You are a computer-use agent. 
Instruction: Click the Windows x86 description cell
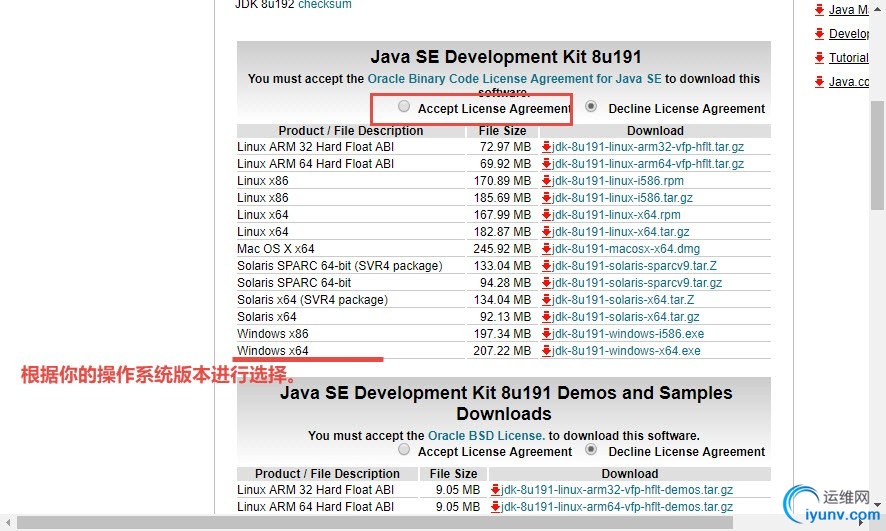pyautogui.click(x=350, y=333)
